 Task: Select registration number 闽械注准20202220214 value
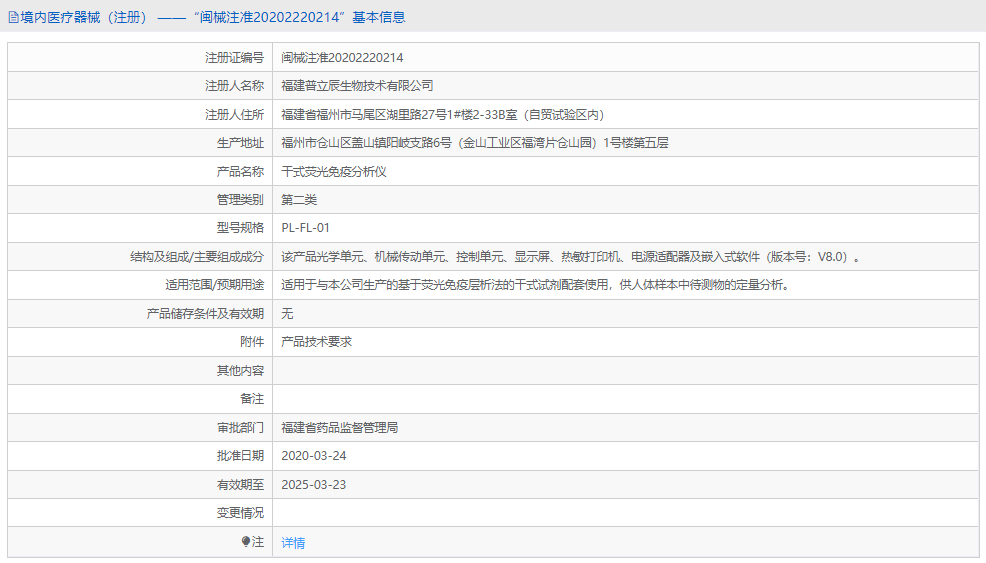click(342, 58)
